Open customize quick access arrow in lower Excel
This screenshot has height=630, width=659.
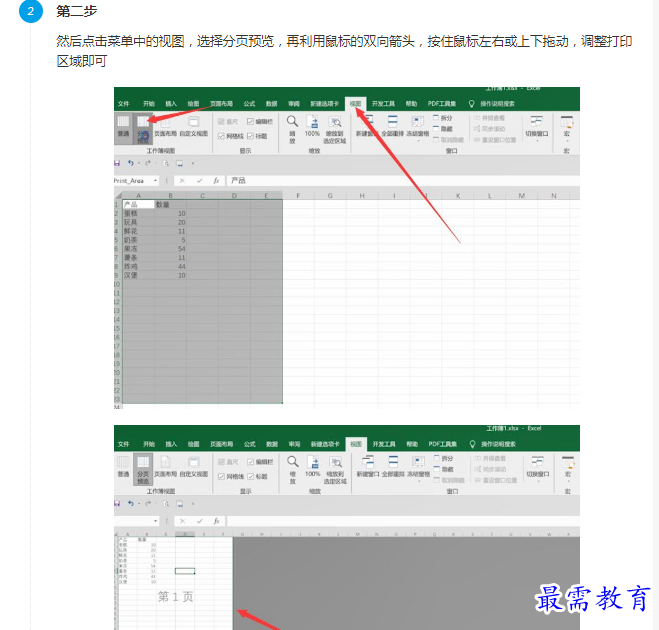(x=193, y=503)
